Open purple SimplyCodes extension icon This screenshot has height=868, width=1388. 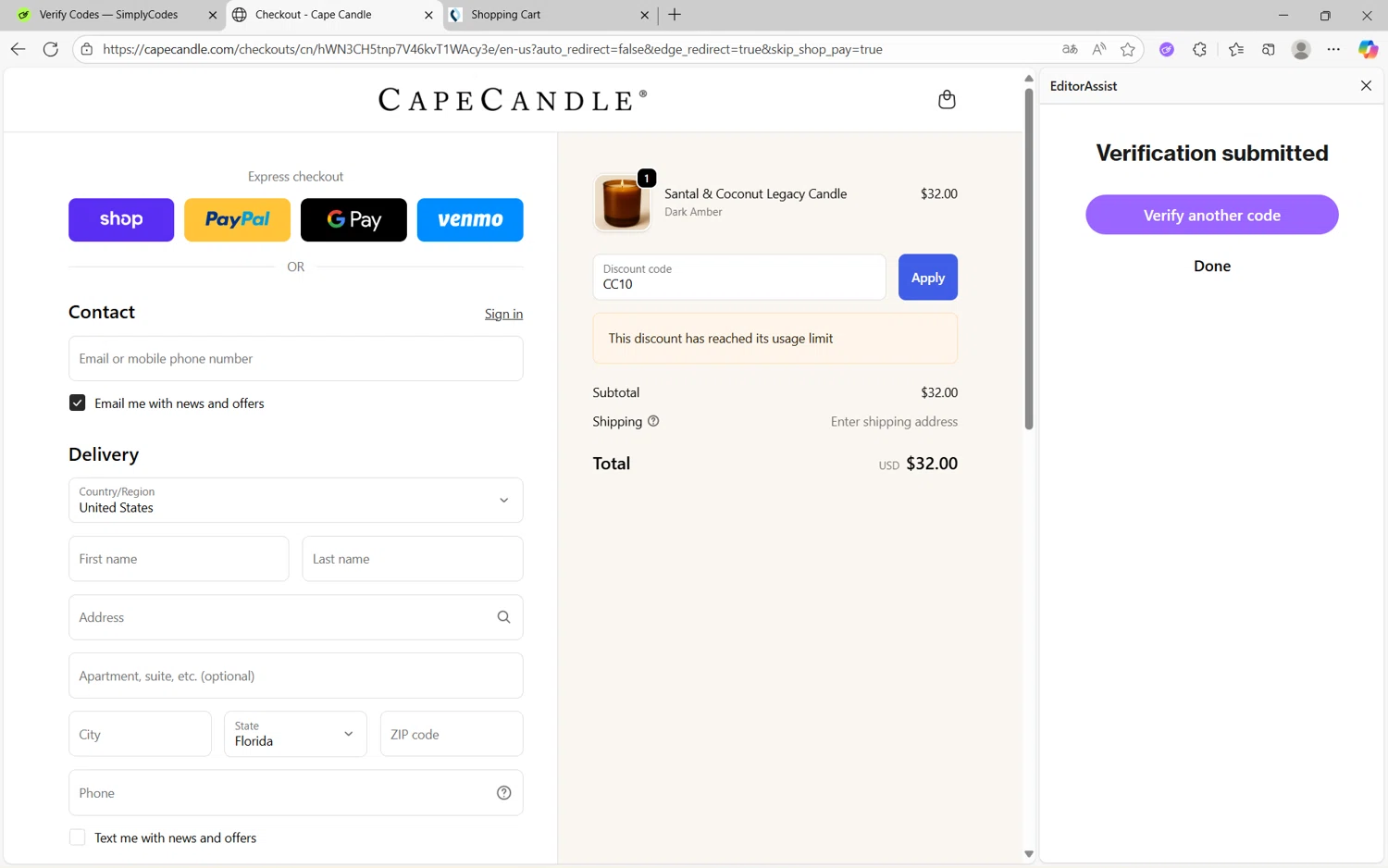click(1167, 49)
